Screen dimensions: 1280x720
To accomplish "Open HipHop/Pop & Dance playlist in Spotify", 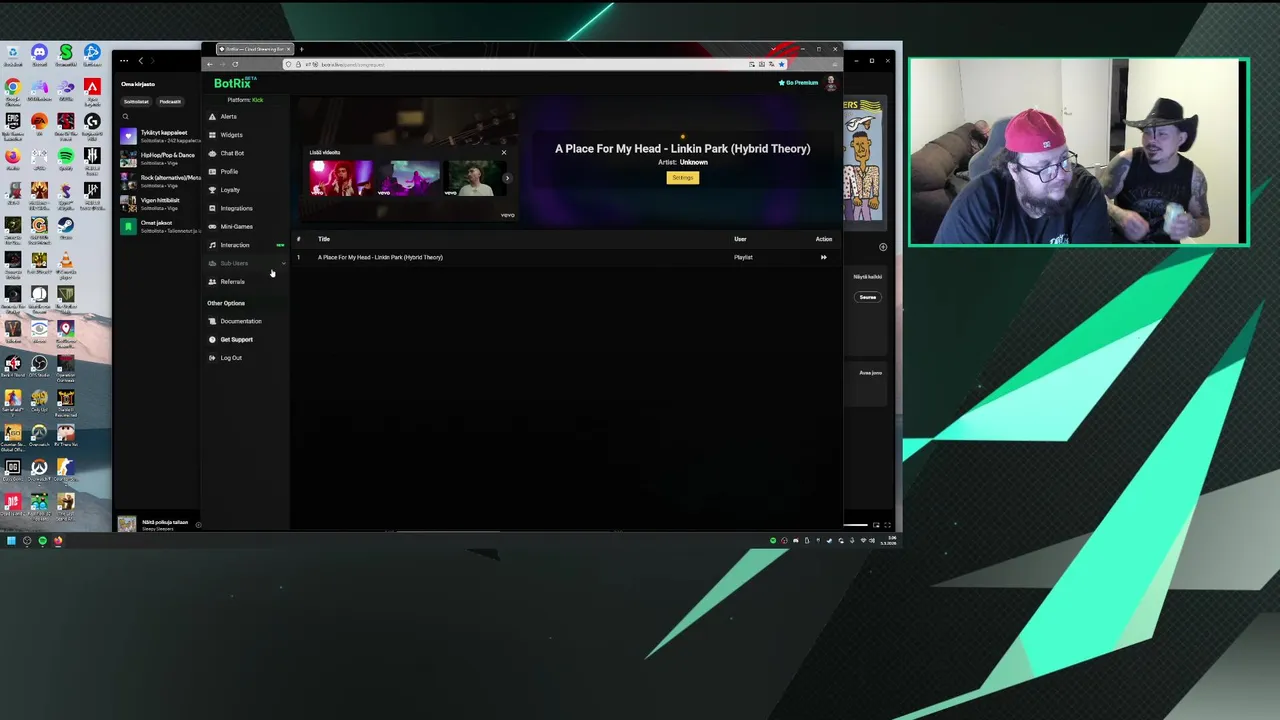I will coord(160,158).
